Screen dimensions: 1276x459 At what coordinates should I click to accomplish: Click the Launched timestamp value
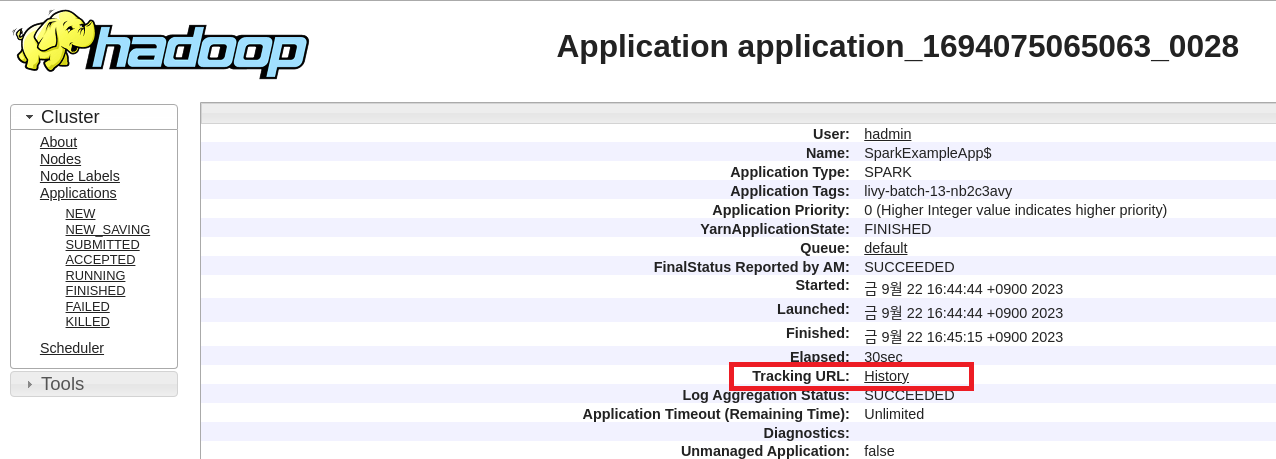[x=963, y=313]
